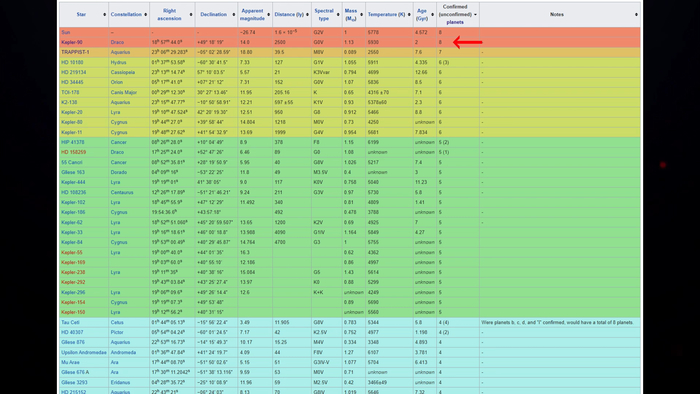The height and width of the screenshot is (394, 700).
Task: Open the Declination header link
Action: (213, 15)
